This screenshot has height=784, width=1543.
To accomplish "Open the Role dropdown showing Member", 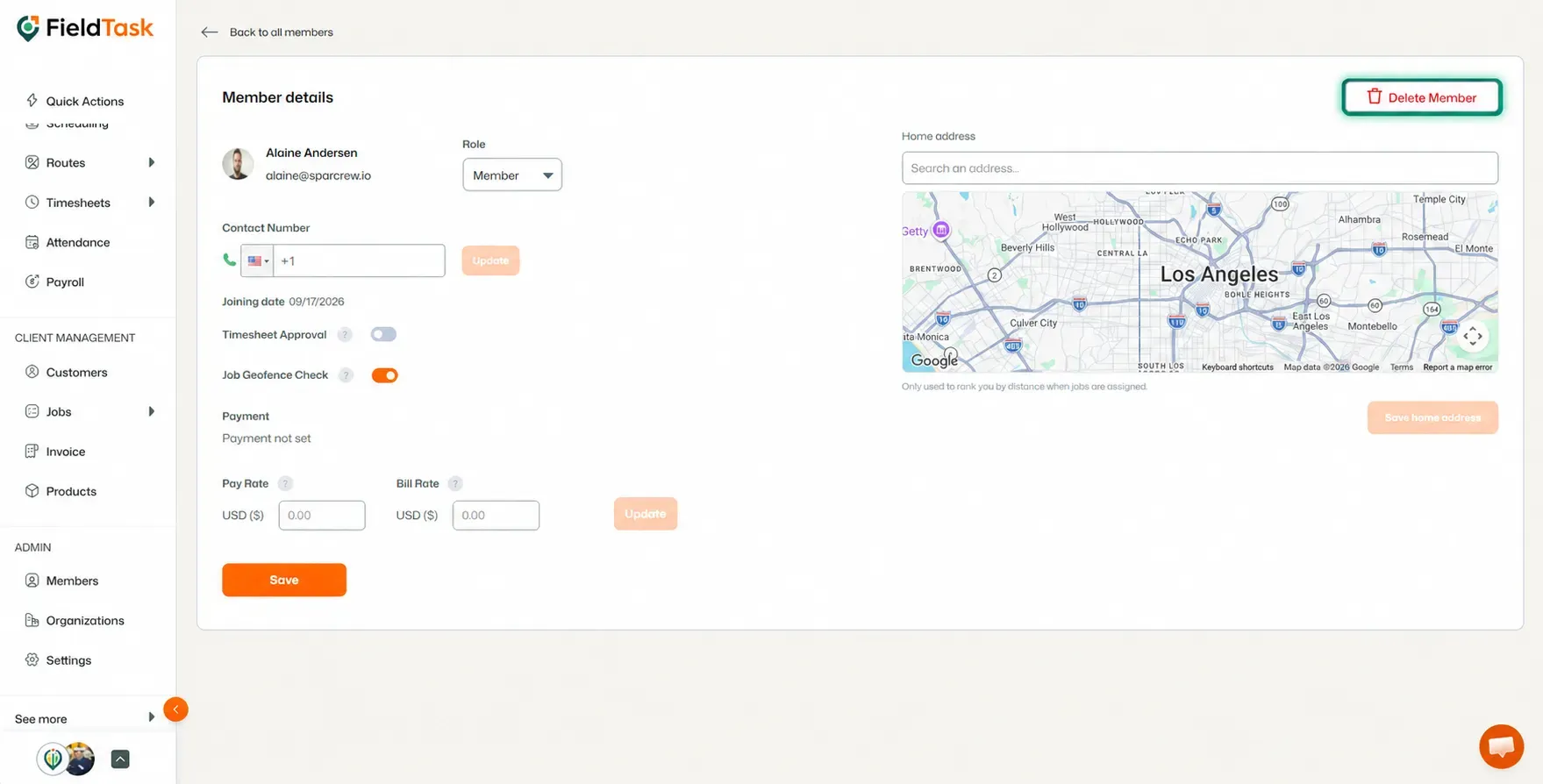I will pos(512,175).
